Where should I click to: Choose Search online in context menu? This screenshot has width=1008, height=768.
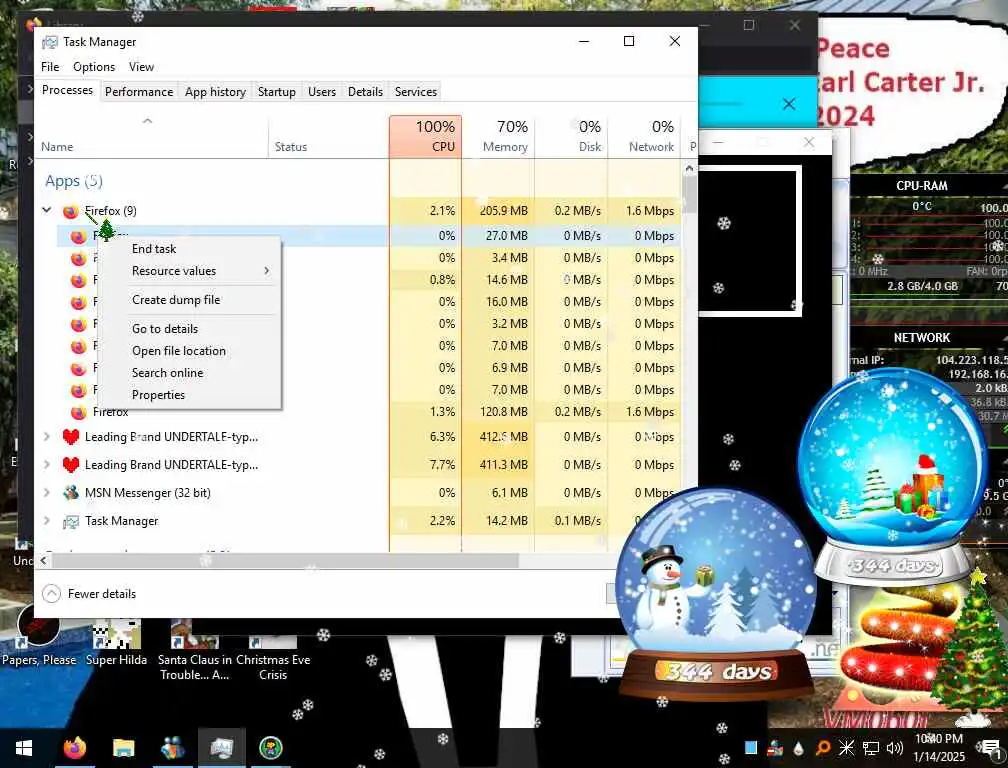pyautogui.click(x=167, y=373)
